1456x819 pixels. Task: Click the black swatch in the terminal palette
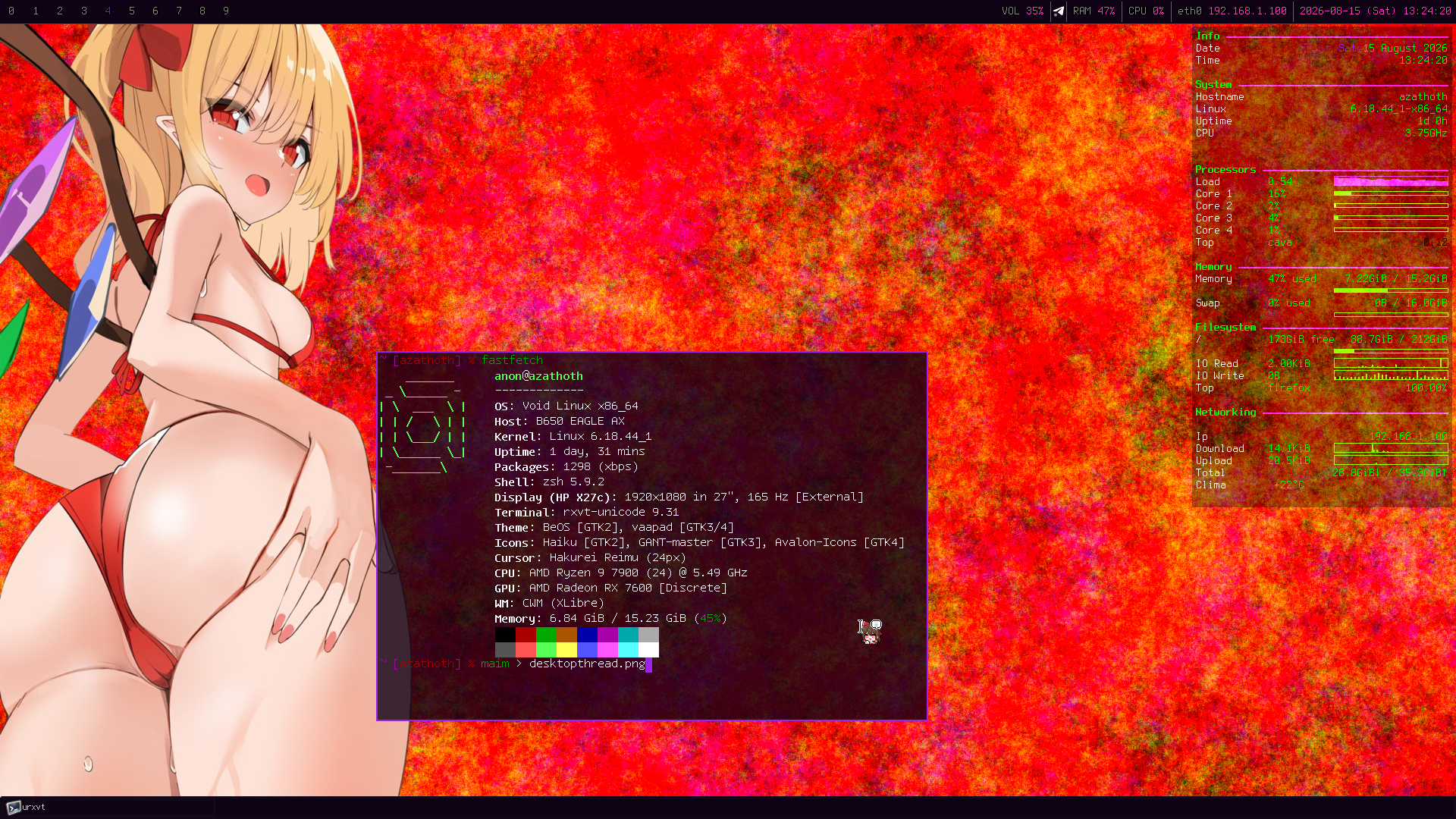pos(505,635)
